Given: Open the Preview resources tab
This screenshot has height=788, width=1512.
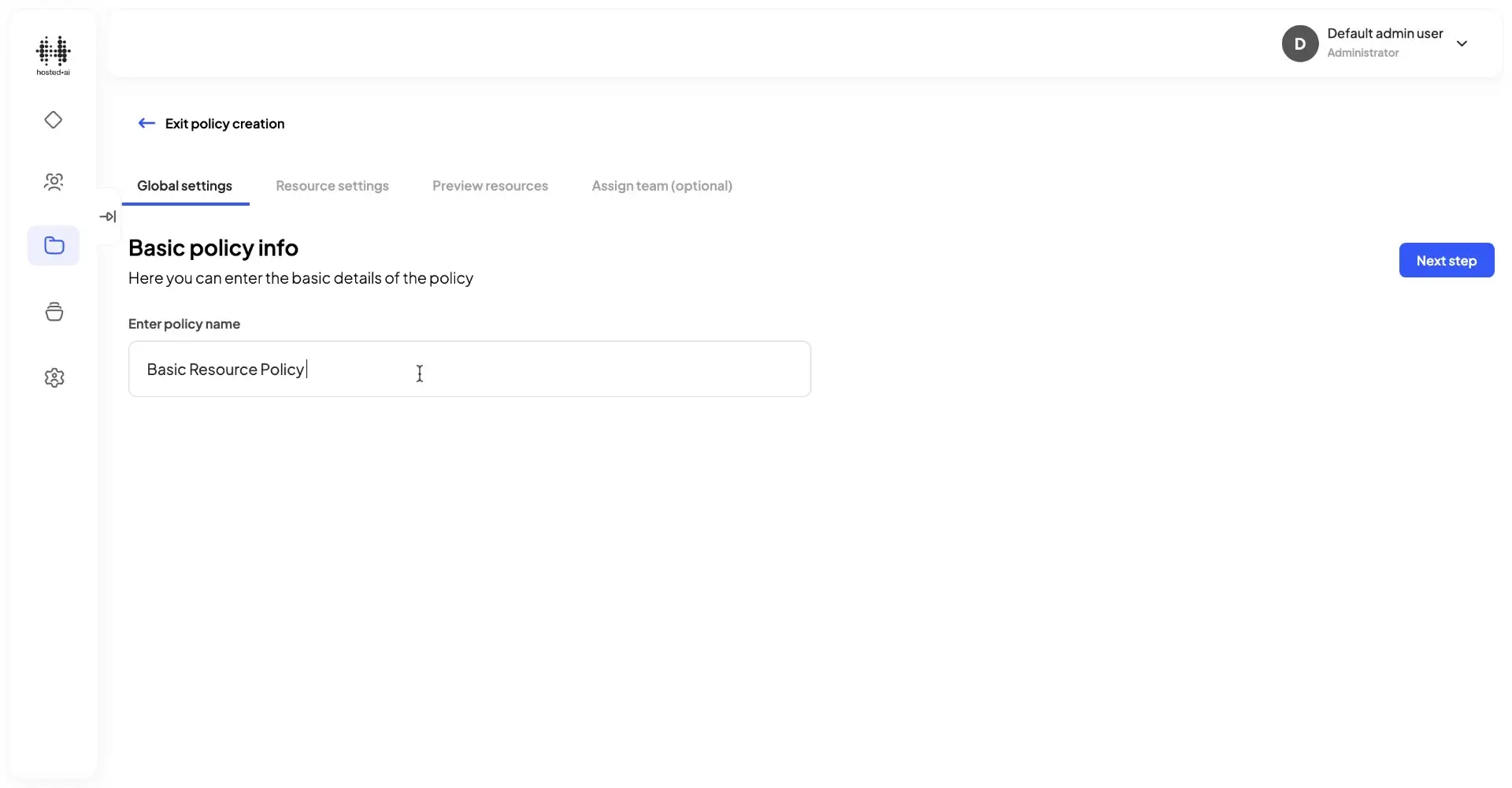Looking at the screenshot, I should (x=490, y=186).
